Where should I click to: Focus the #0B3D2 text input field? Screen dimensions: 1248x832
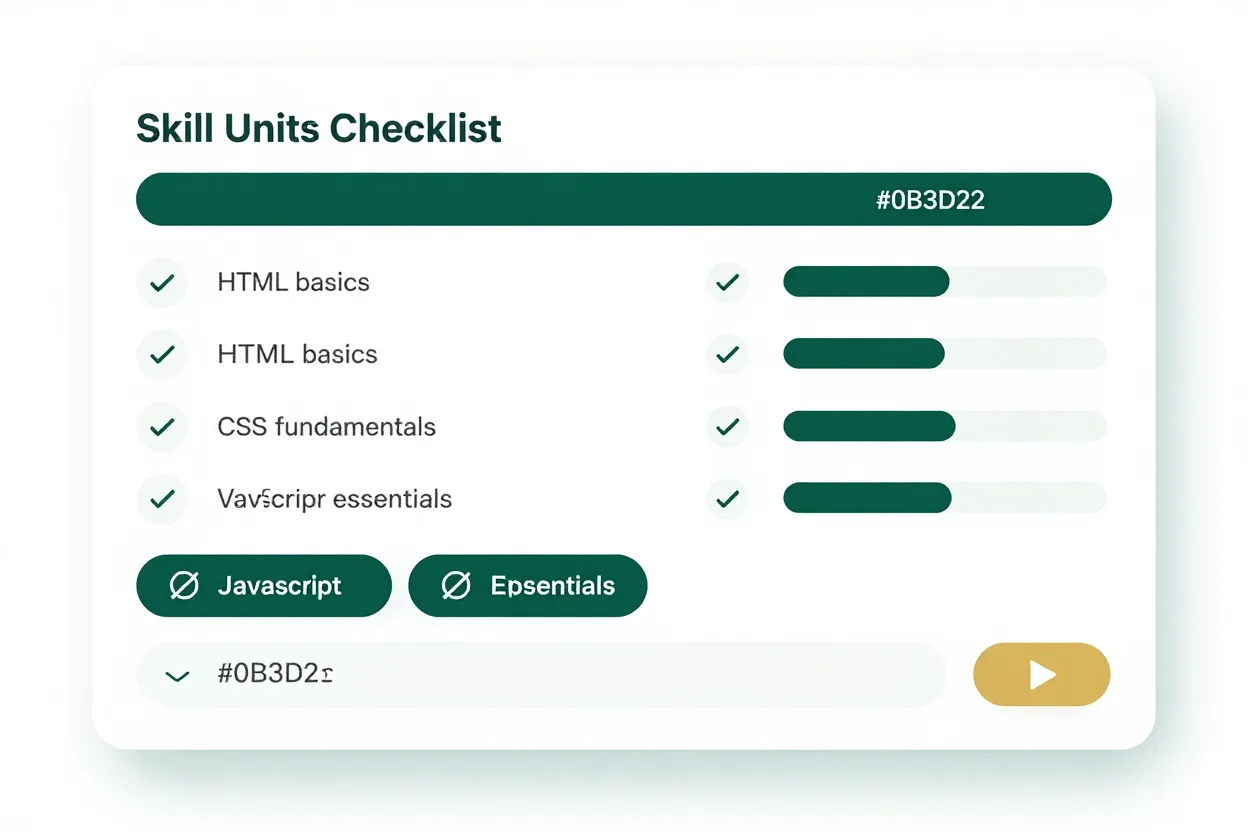tap(560, 675)
